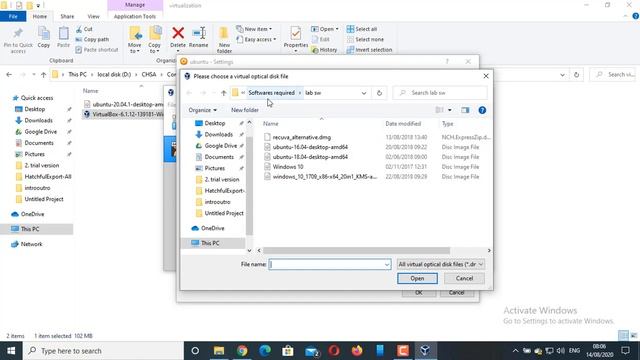Sort by the Date modified column
The image size is (640, 360).
(403, 124)
